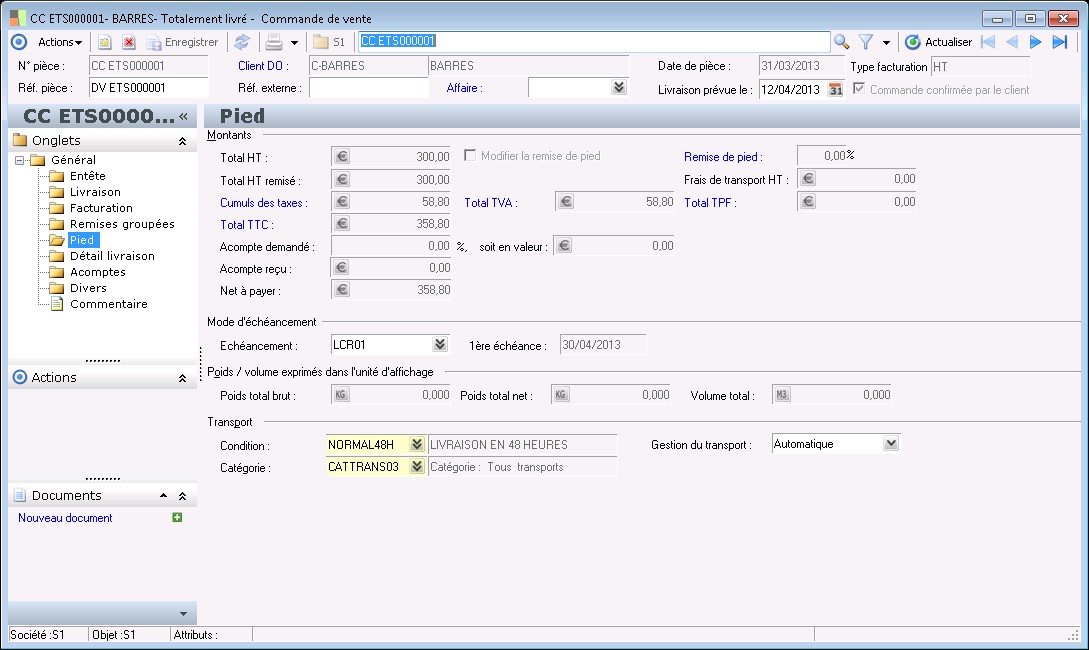
Task: Click the print icon in toolbar
Action: pos(273,42)
